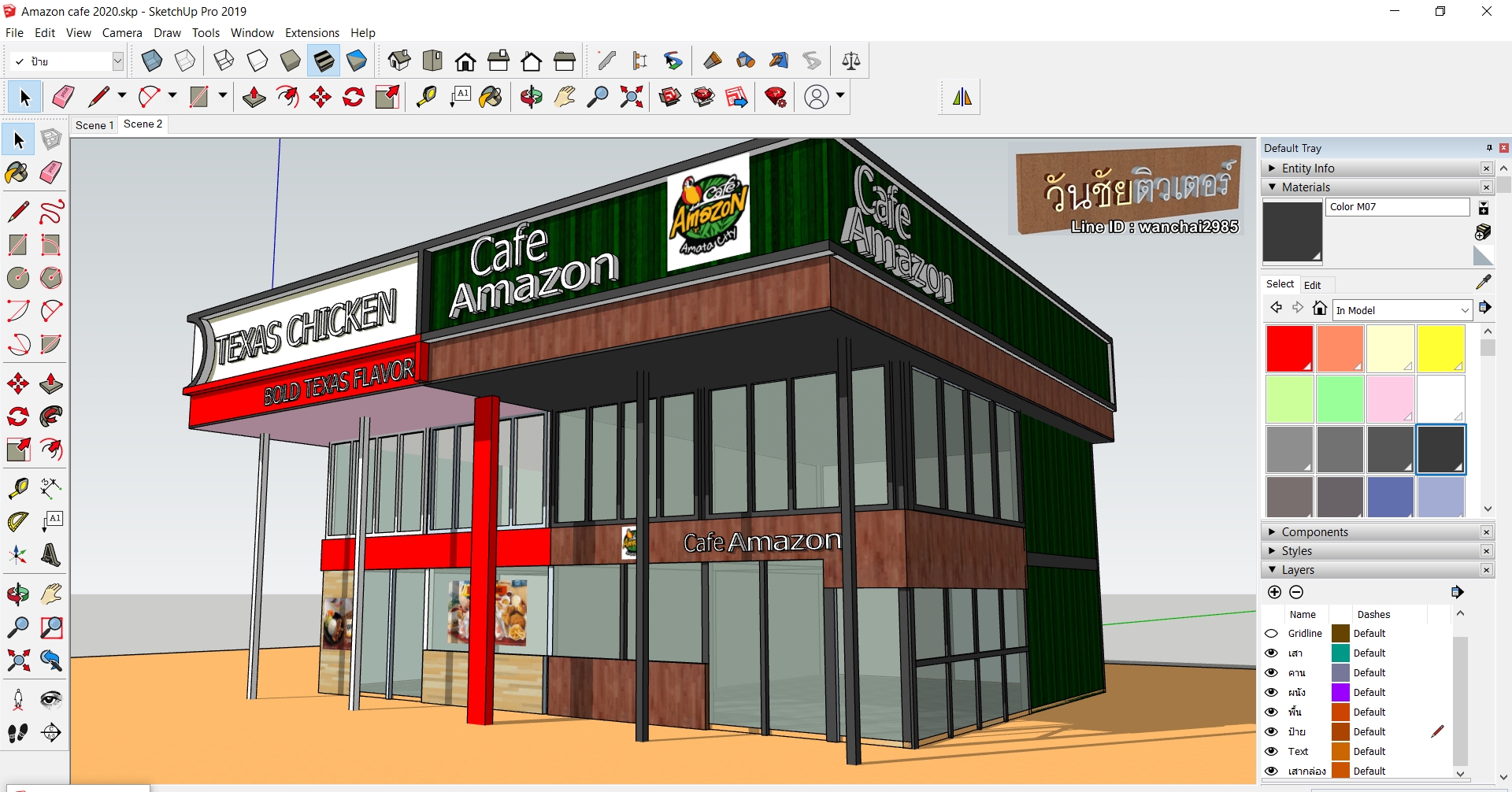Select the Follow Me tool in left toolbar
Image resolution: width=1512 pixels, height=792 pixels.
point(51,416)
